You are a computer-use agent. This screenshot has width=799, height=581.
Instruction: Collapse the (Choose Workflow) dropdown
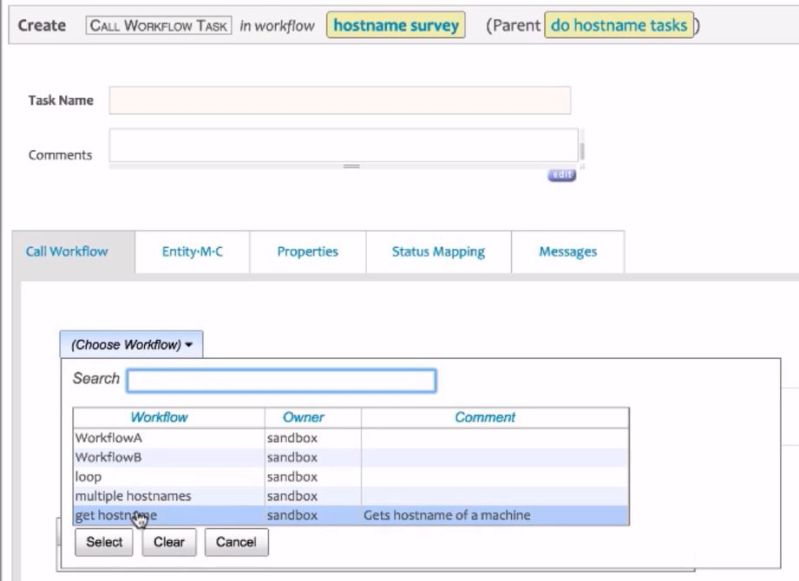coord(131,345)
